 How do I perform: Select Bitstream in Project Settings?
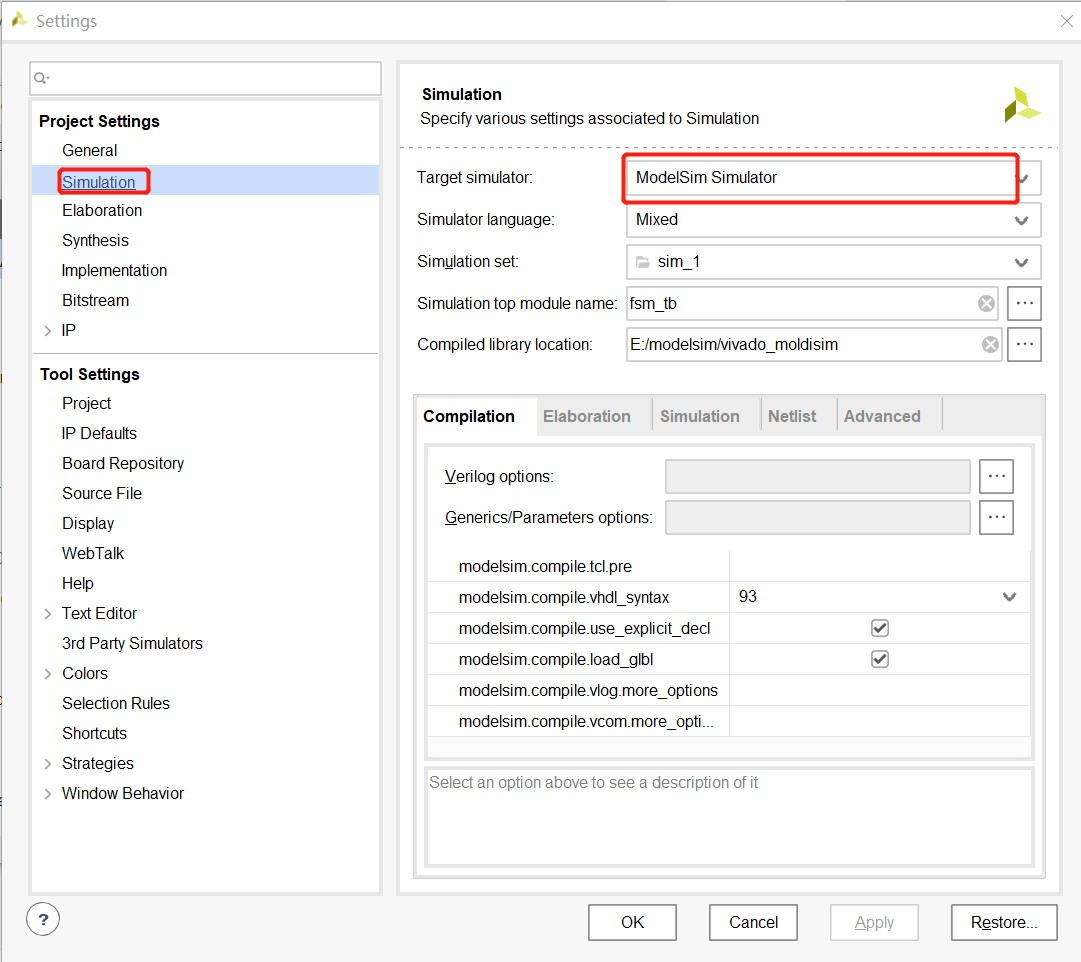(95, 300)
